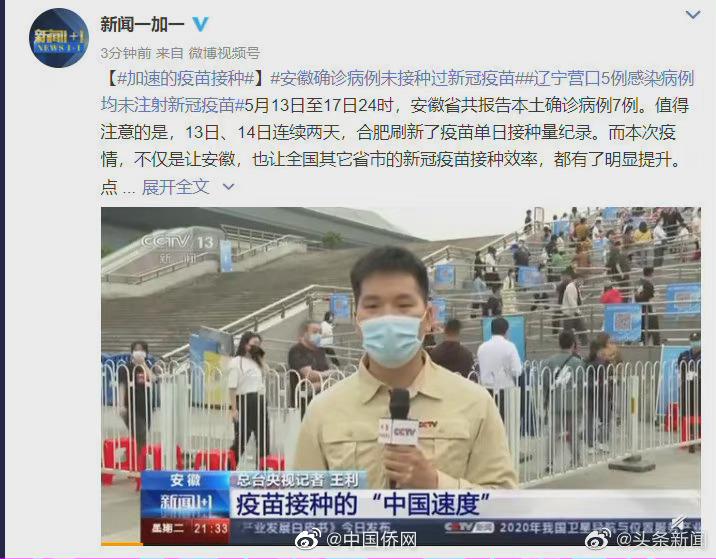Open hashtag #安徽确诊病例未接种过新冠疫苗#
The width and height of the screenshot is (716, 559).
click(x=395, y=79)
